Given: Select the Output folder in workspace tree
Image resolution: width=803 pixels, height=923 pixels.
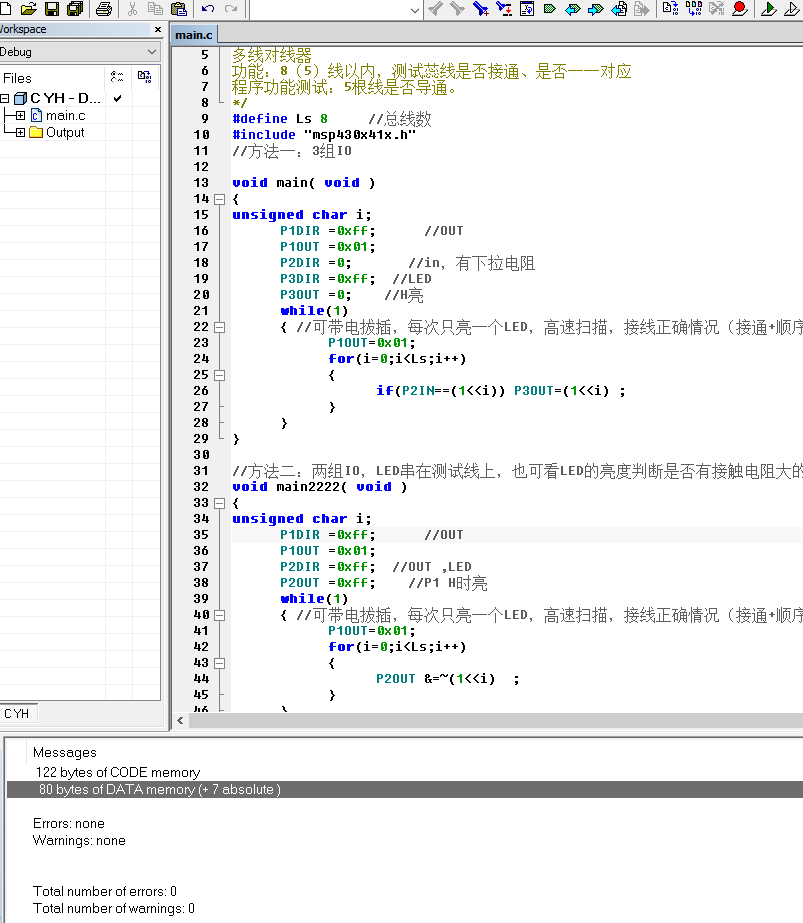Looking at the screenshot, I should coord(65,132).
